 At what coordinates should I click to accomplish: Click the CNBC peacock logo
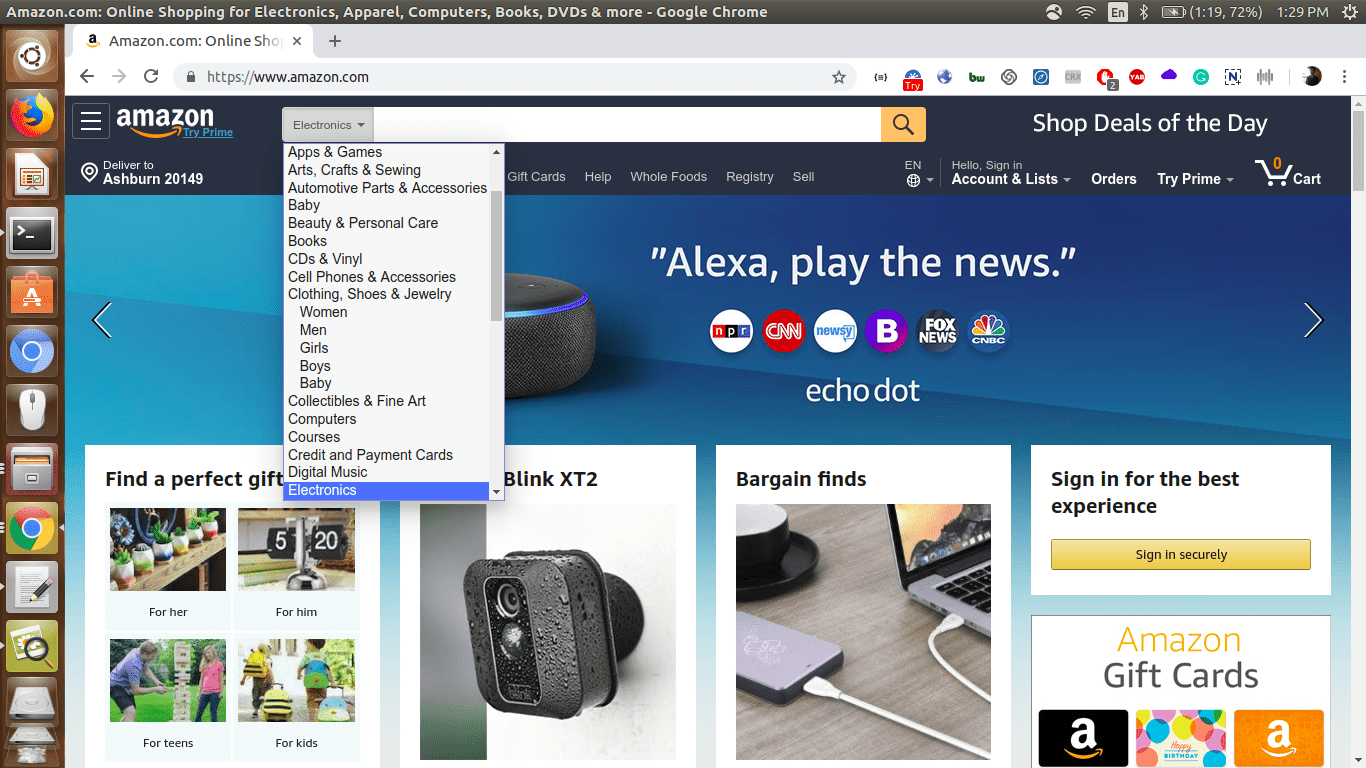pyautogui.click(x=988, y=331)
